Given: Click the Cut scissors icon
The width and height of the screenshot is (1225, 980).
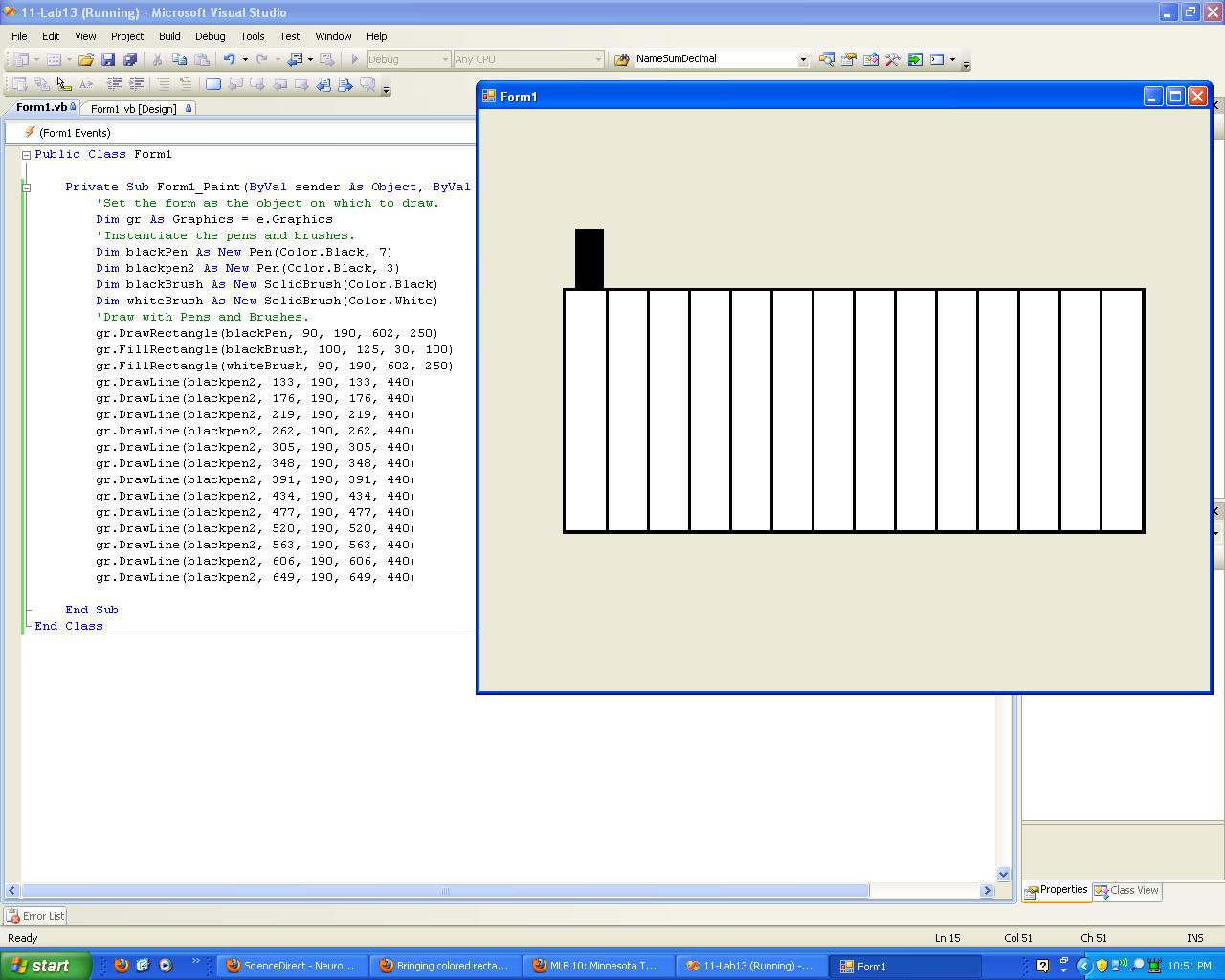Looking at the screenshot, I should (x=157, y=59).
